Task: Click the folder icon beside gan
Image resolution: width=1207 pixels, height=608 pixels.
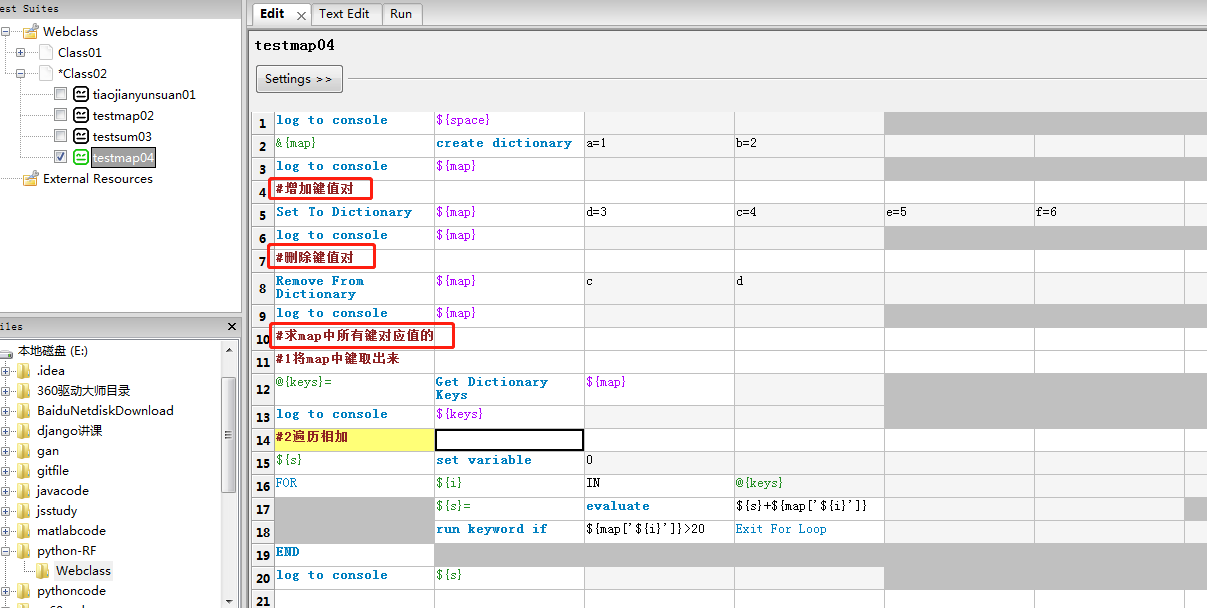Action: [25, 451]
